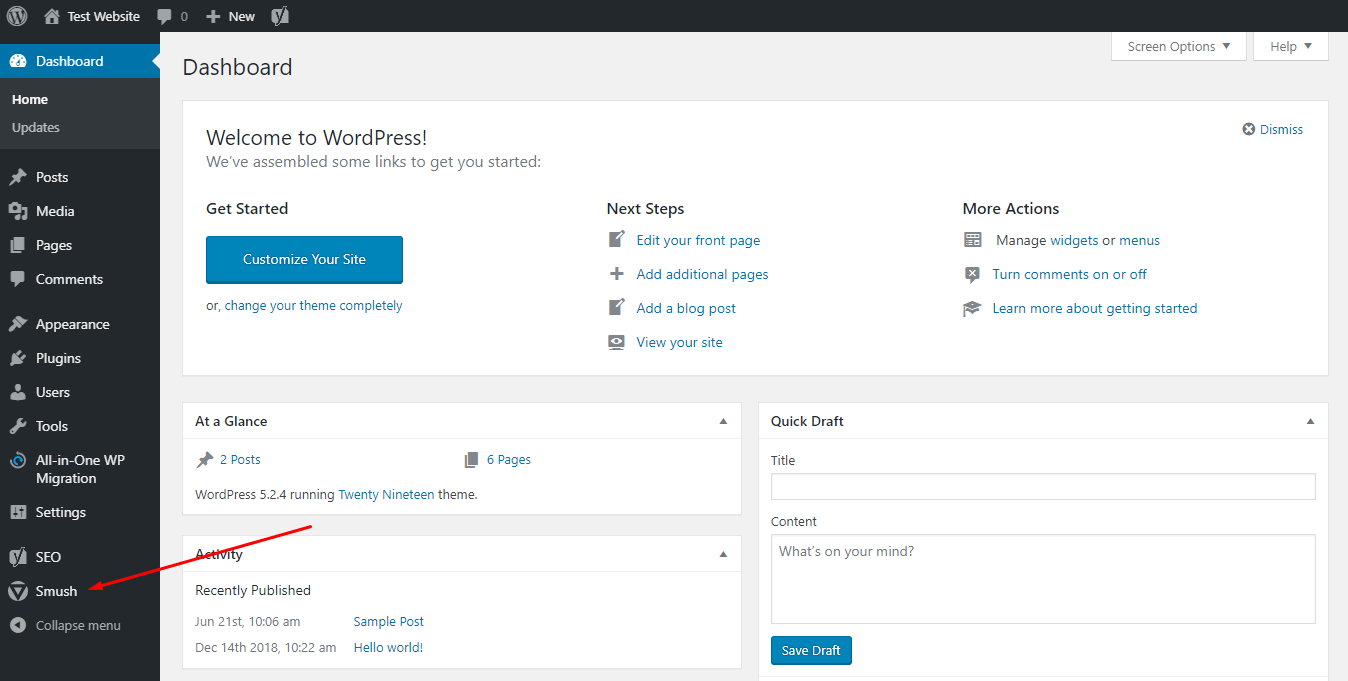Click the WordPress logo in admin bar
The image size is (1348, 681).
pos(17,16)
